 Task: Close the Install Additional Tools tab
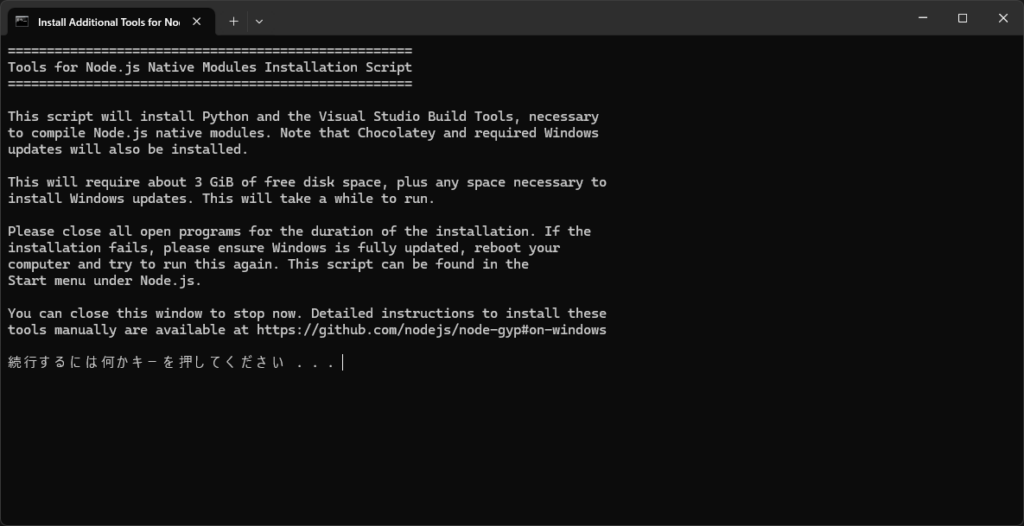pyautogui.click(x=197, y=22)
